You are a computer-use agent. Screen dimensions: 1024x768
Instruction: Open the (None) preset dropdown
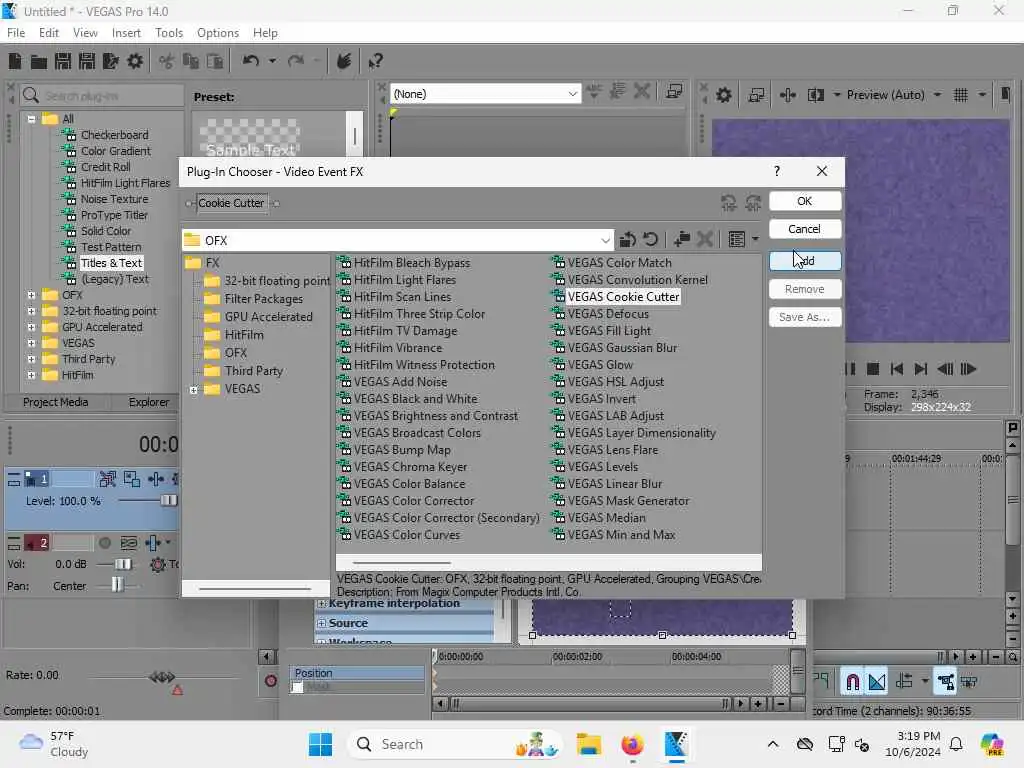click(572, 94)
